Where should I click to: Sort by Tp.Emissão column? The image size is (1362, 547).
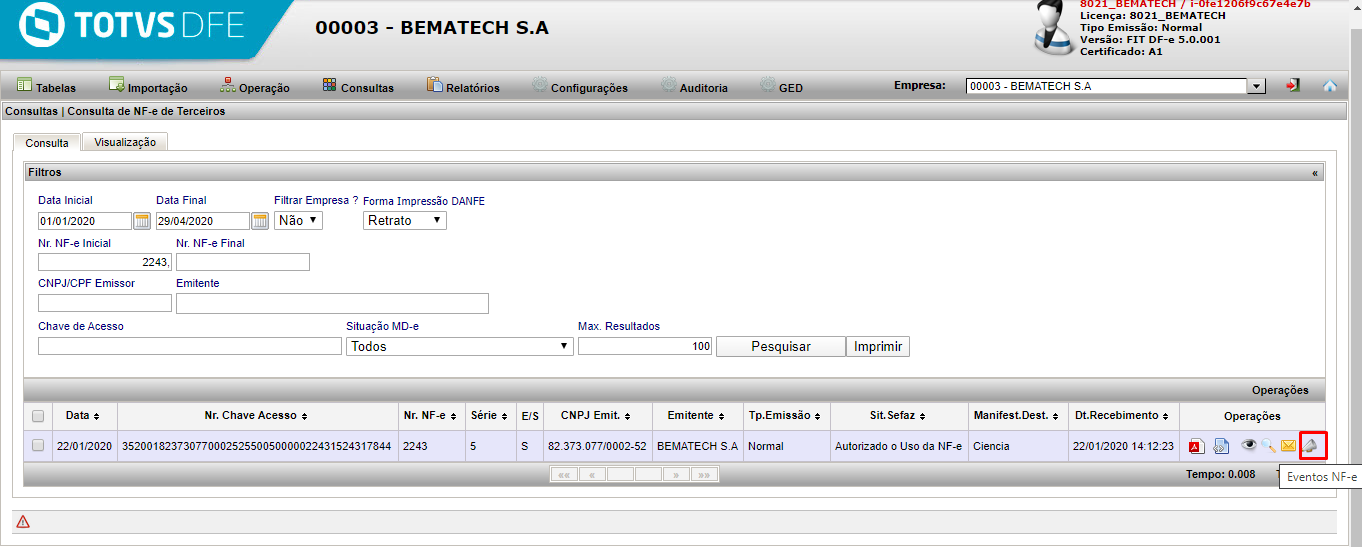click(x=785, y=415)
